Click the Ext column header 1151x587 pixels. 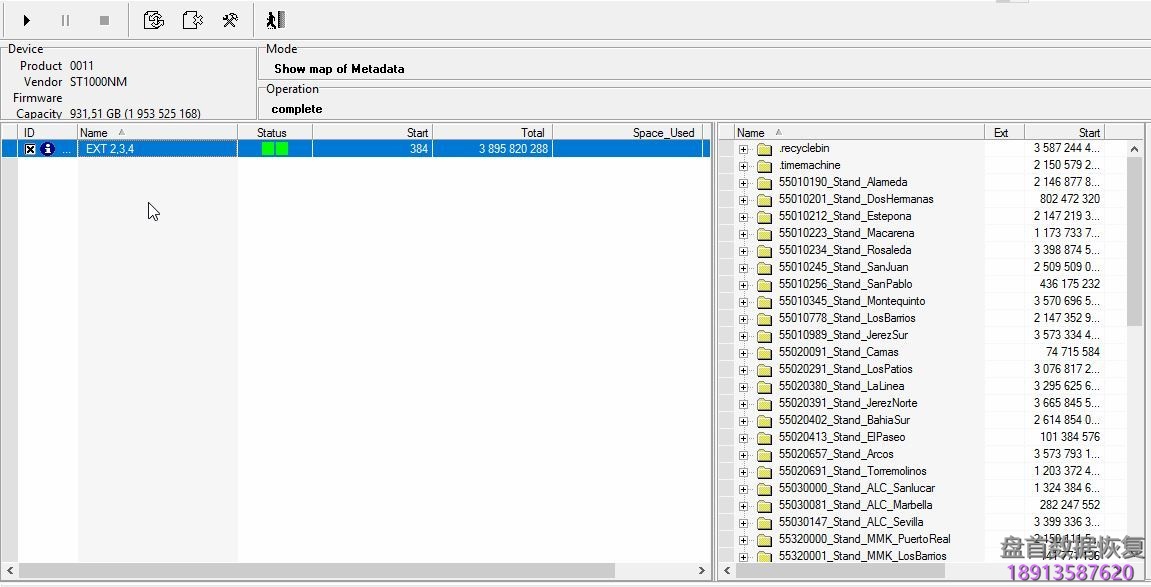(1002, 131)
